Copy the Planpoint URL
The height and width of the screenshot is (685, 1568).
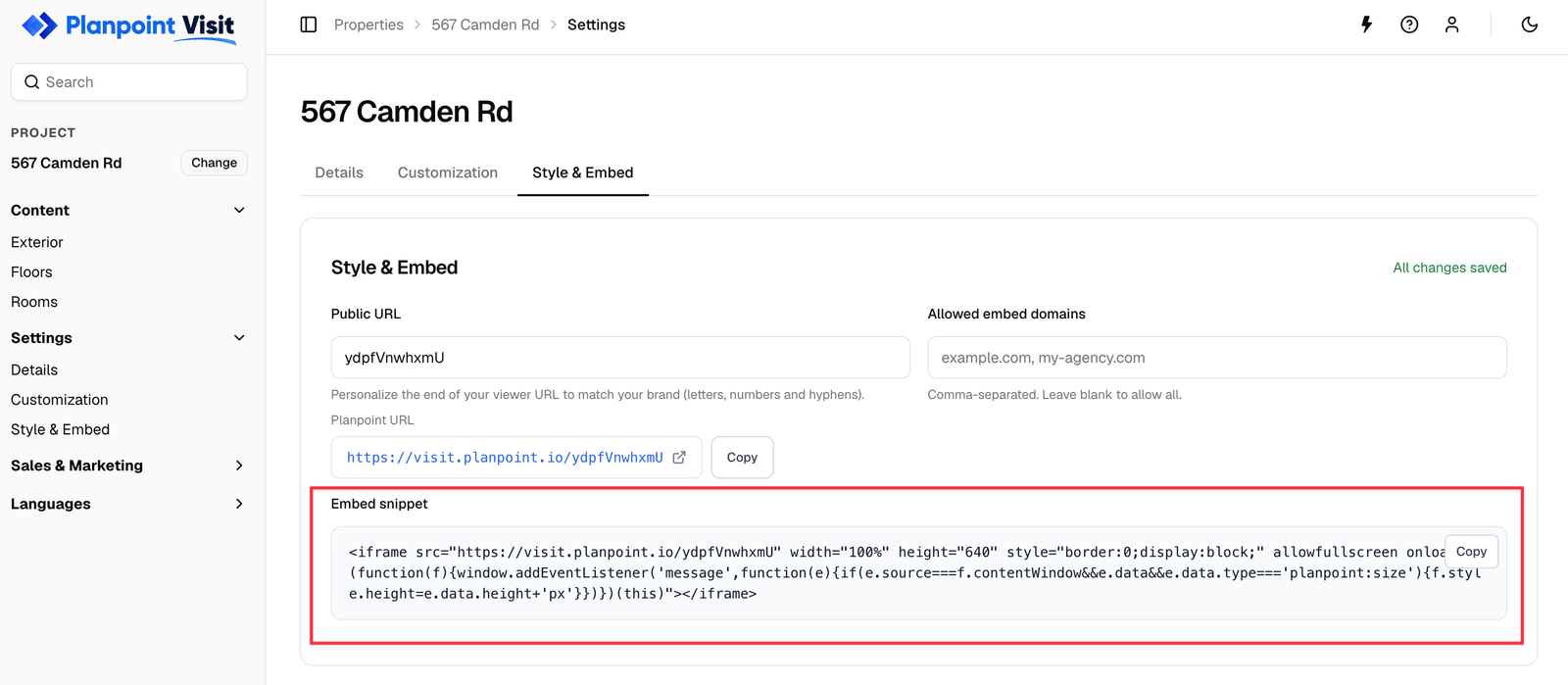coord(742,458)
